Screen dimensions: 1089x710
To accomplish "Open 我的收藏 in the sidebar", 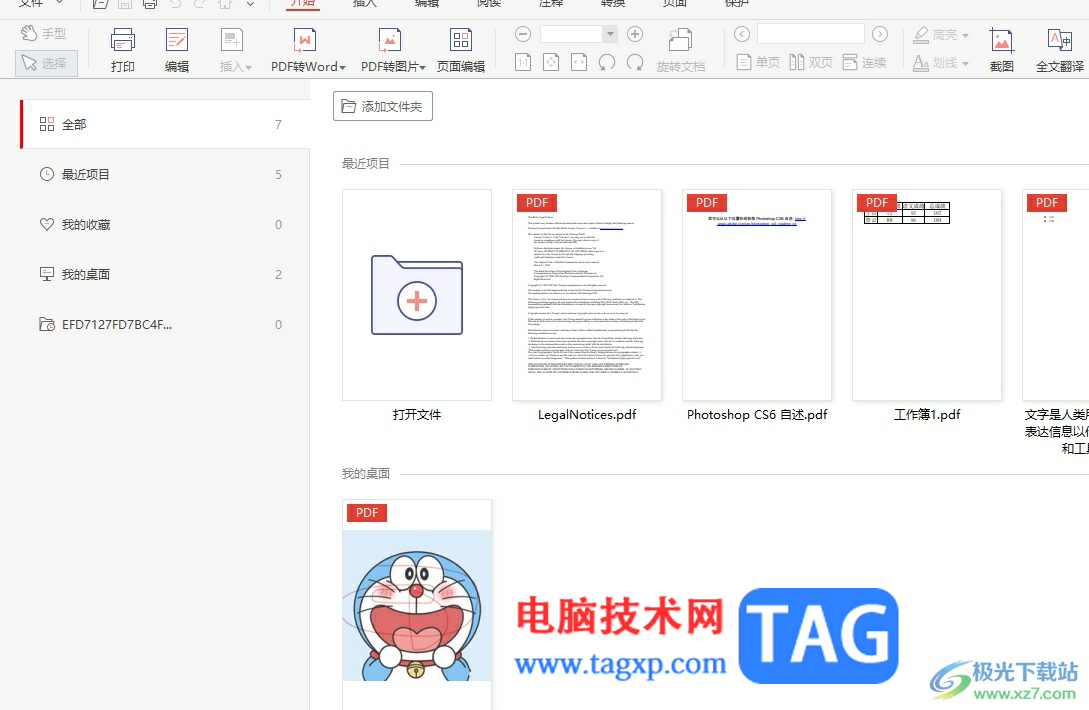I will [165, 224].
